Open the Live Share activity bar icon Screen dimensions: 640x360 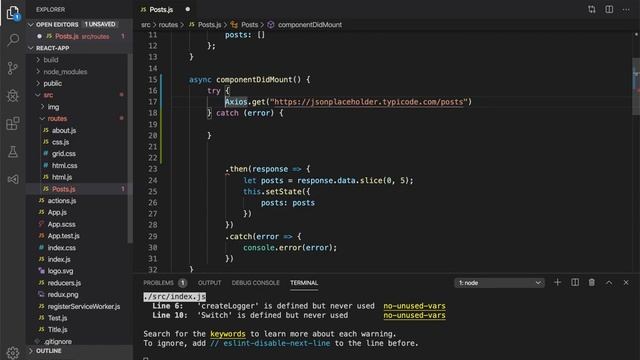pos(13,179)
